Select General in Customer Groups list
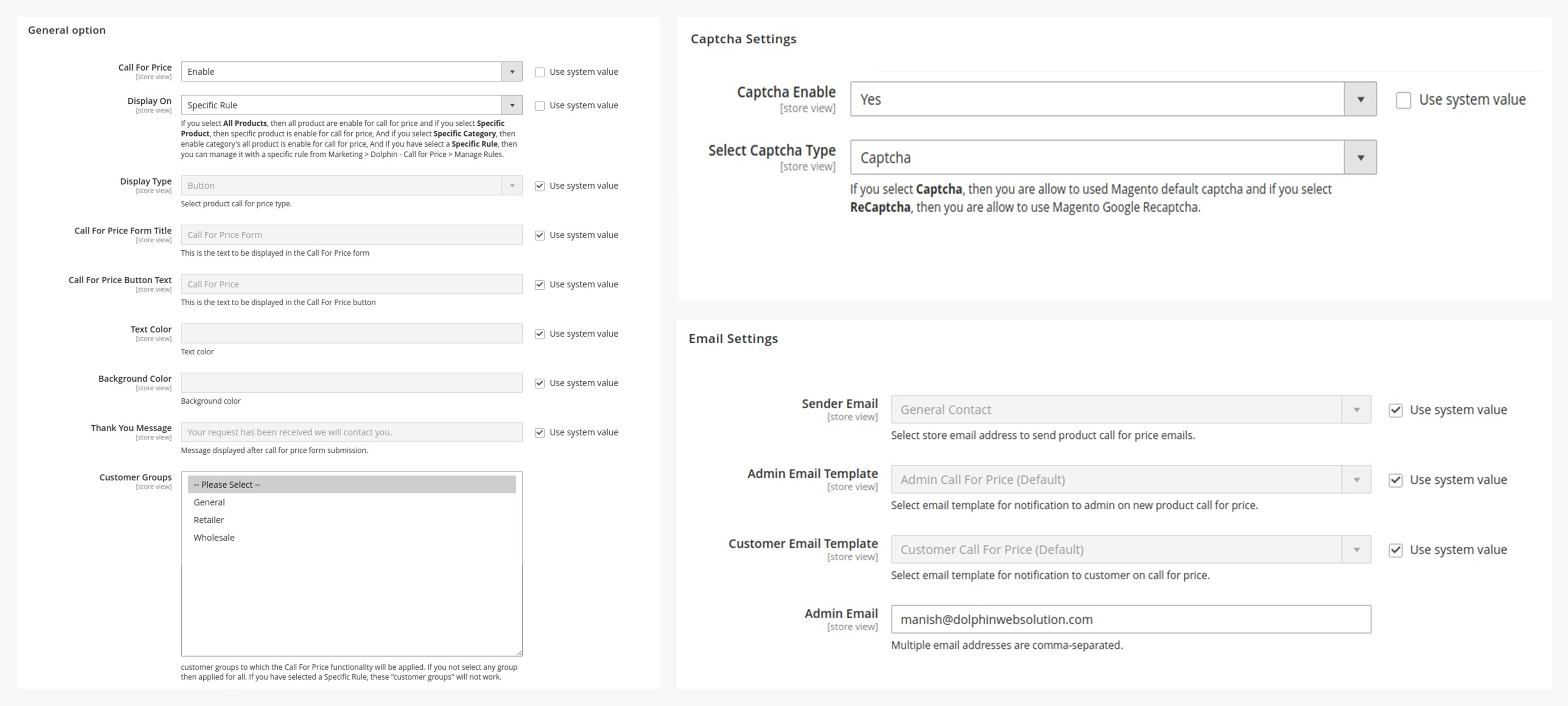 click(x=352, y=502)
